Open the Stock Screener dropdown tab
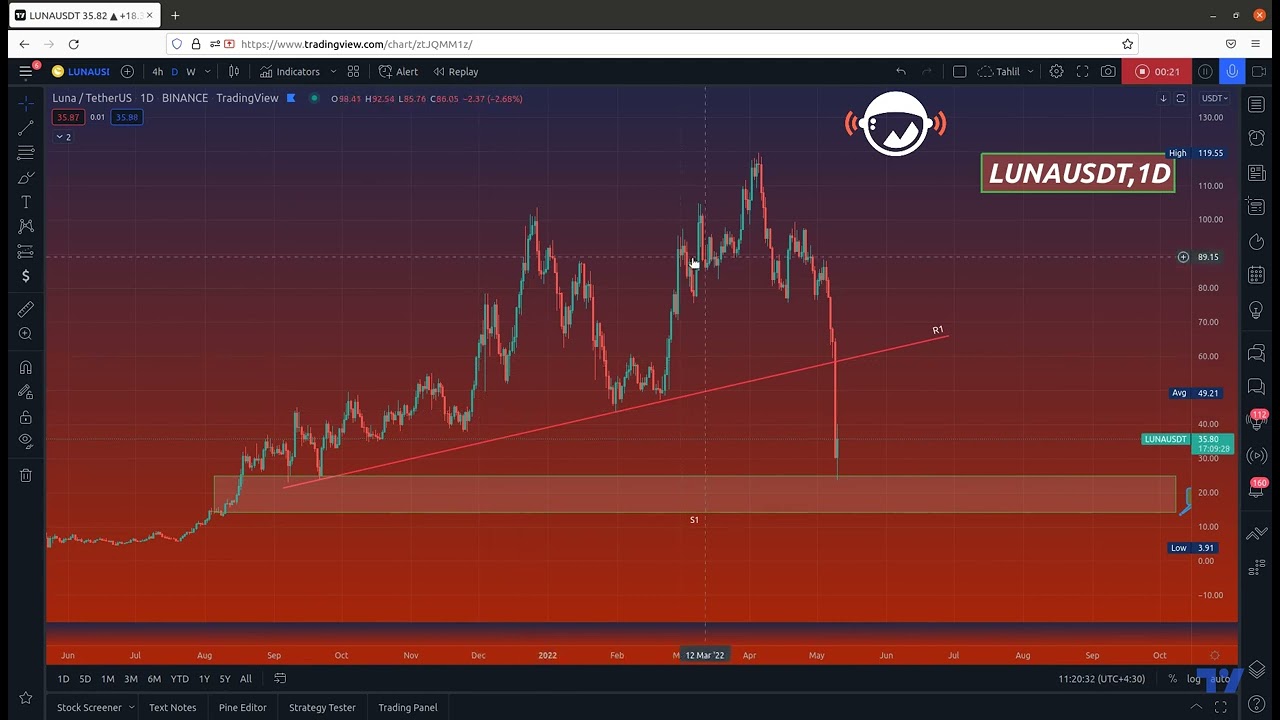 (x=95, y=707)
